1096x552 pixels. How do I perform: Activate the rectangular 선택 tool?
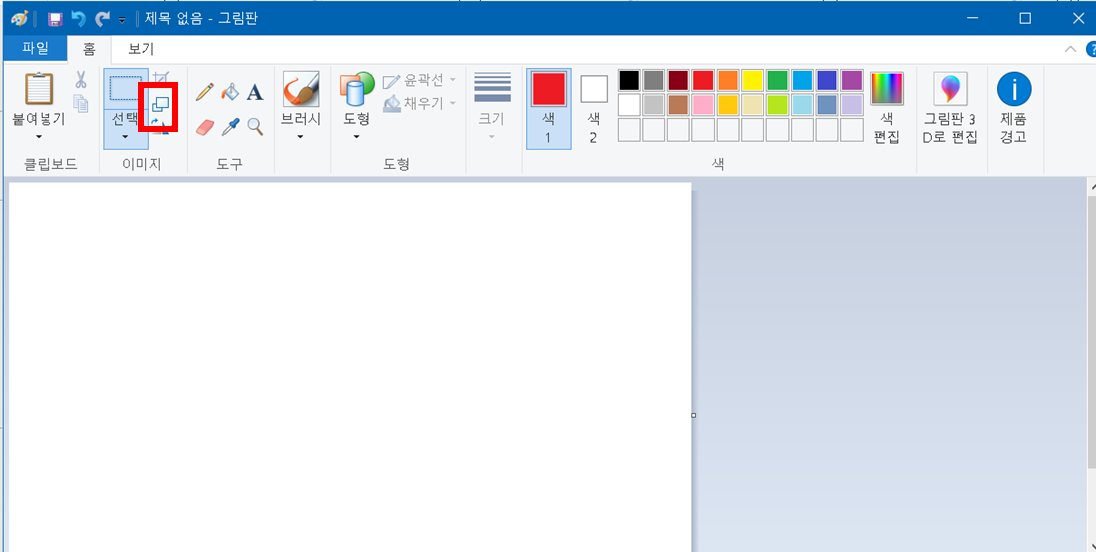(126, 89)
